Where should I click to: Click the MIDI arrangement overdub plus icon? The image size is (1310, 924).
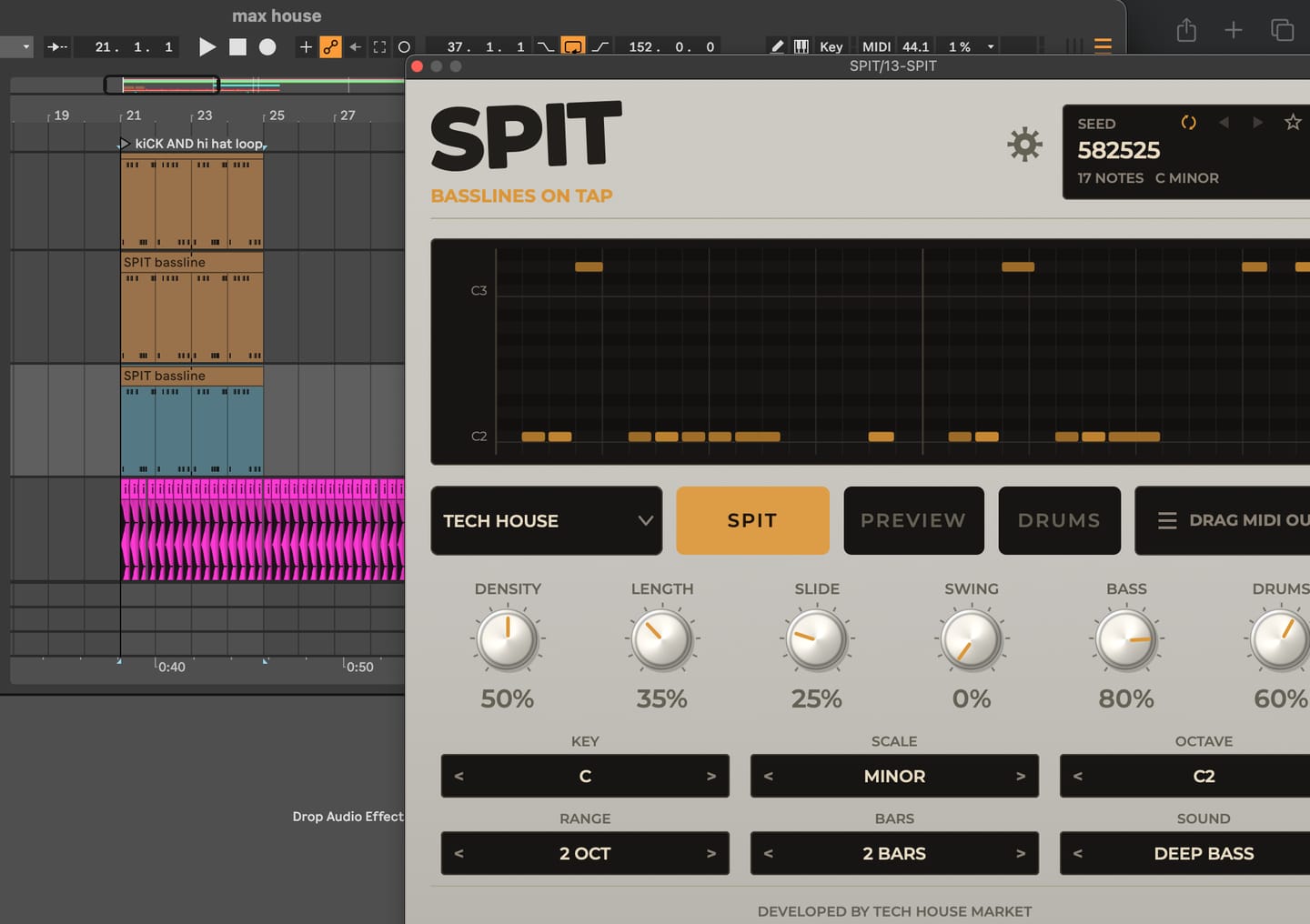[306, 46]
